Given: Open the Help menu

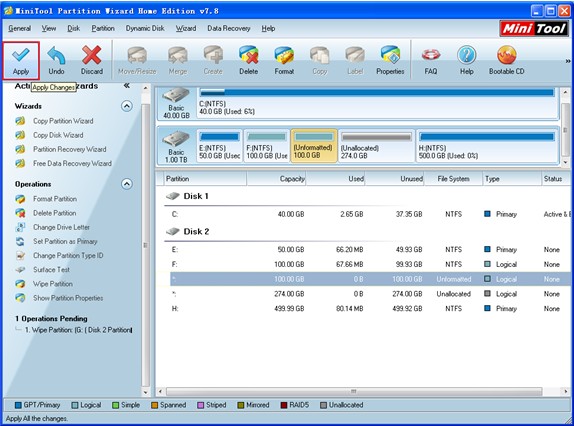Looking at the screenshot, I should (x=268, y=28).
